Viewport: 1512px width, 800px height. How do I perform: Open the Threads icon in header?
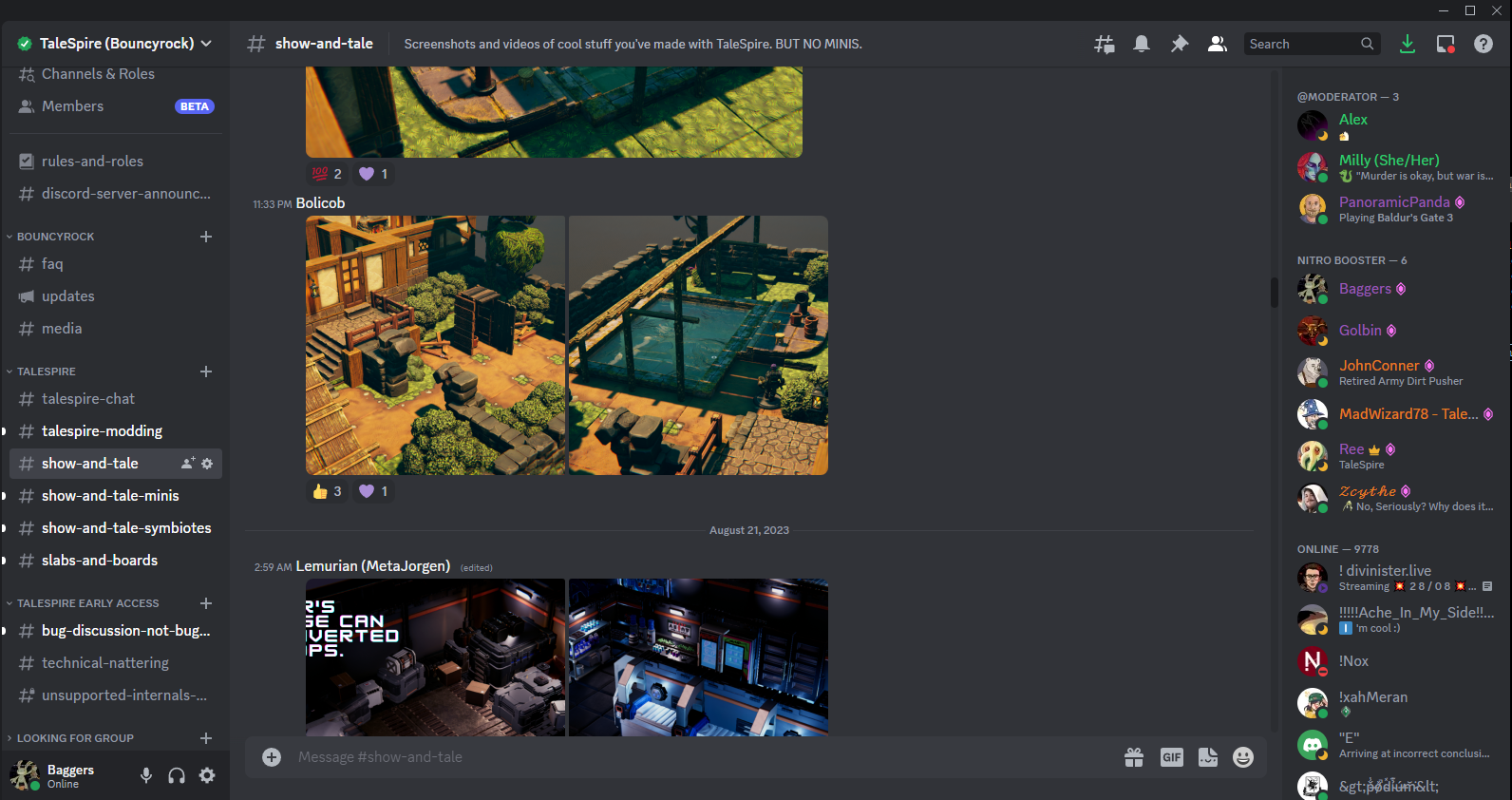[x=1104, y=44]
